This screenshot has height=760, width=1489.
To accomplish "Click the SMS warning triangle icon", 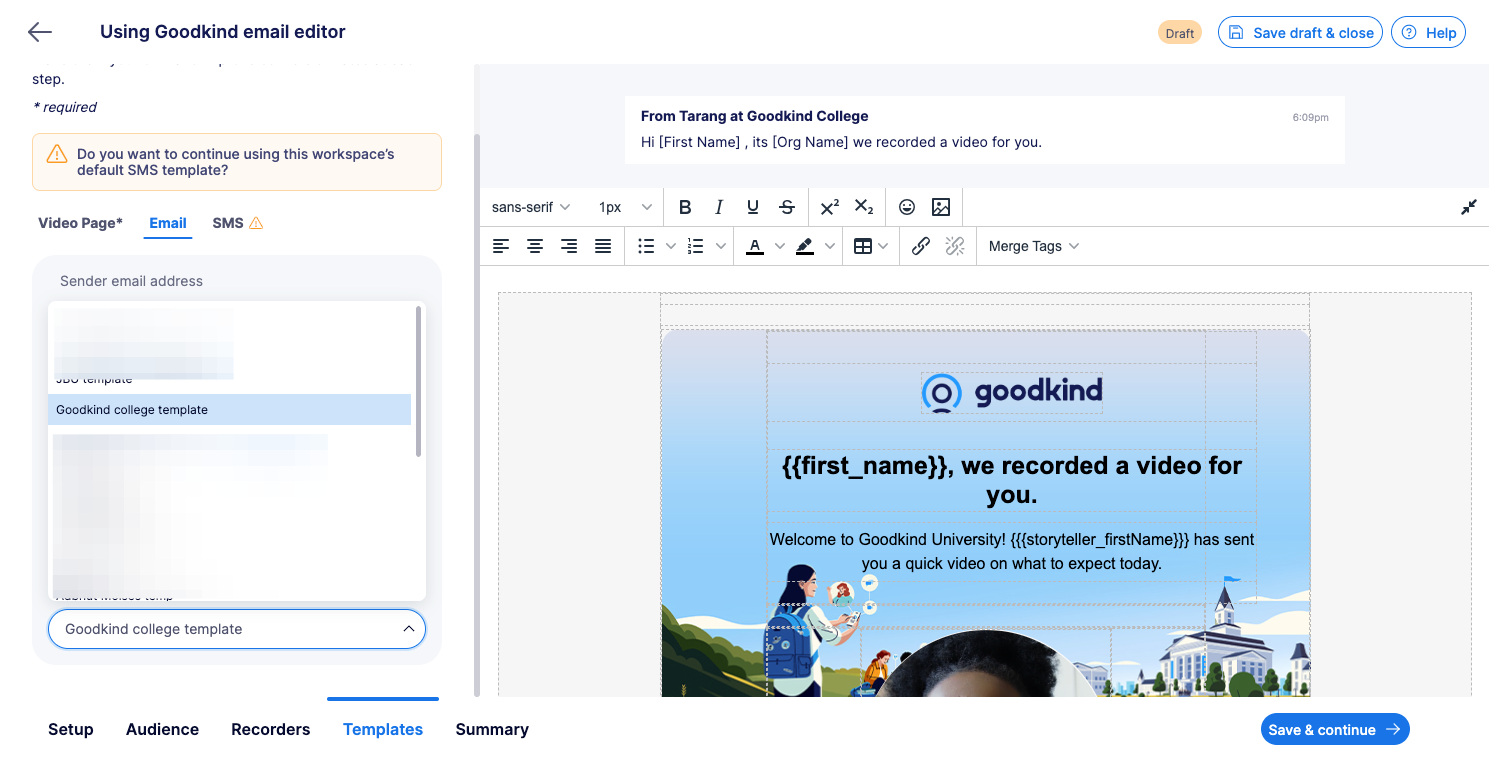I will (256, 223).
